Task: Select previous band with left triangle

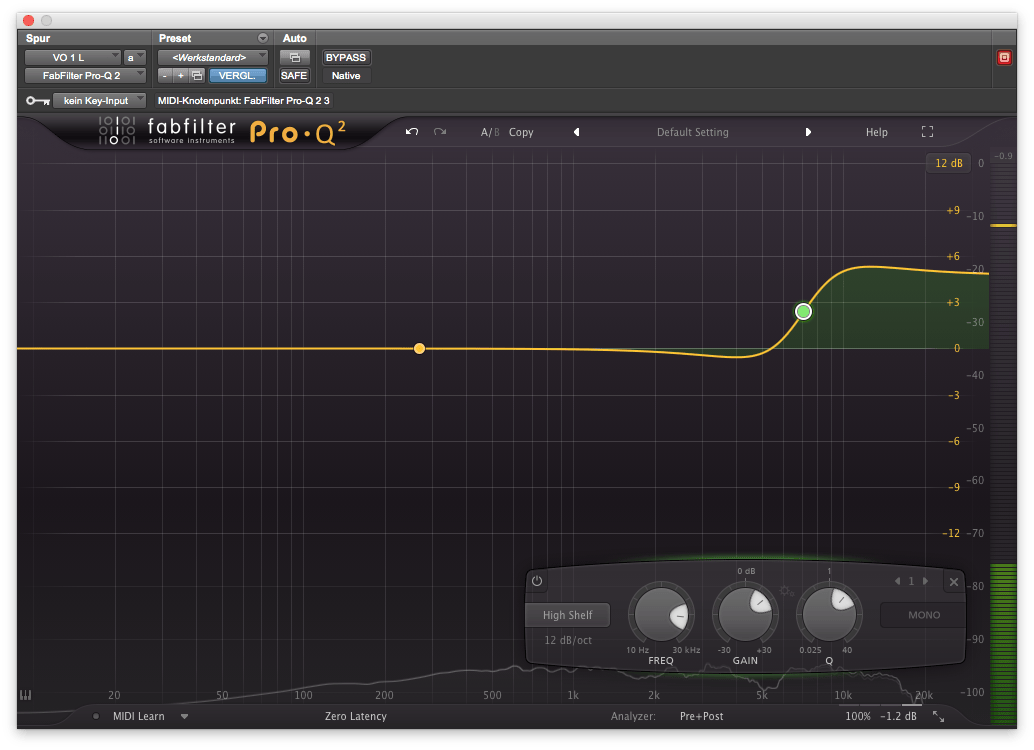Action: 897,581
